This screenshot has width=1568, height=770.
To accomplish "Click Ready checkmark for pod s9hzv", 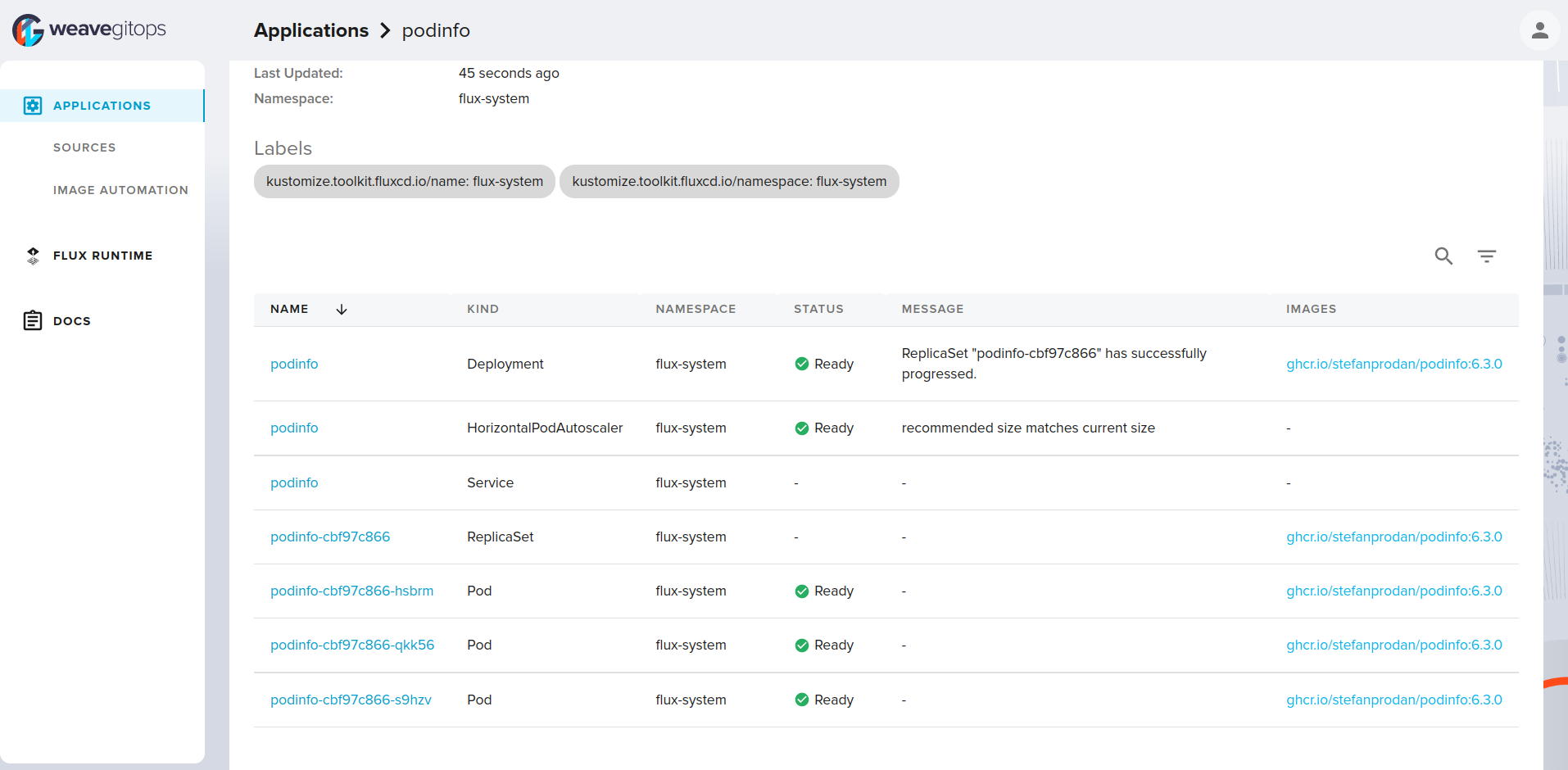I will 802,700.
